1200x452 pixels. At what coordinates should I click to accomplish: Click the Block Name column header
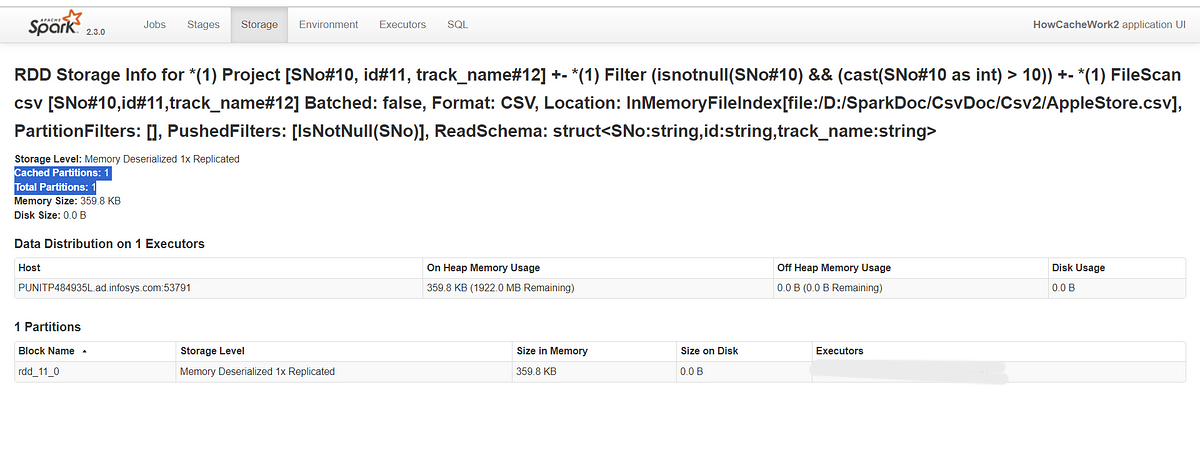47,351
